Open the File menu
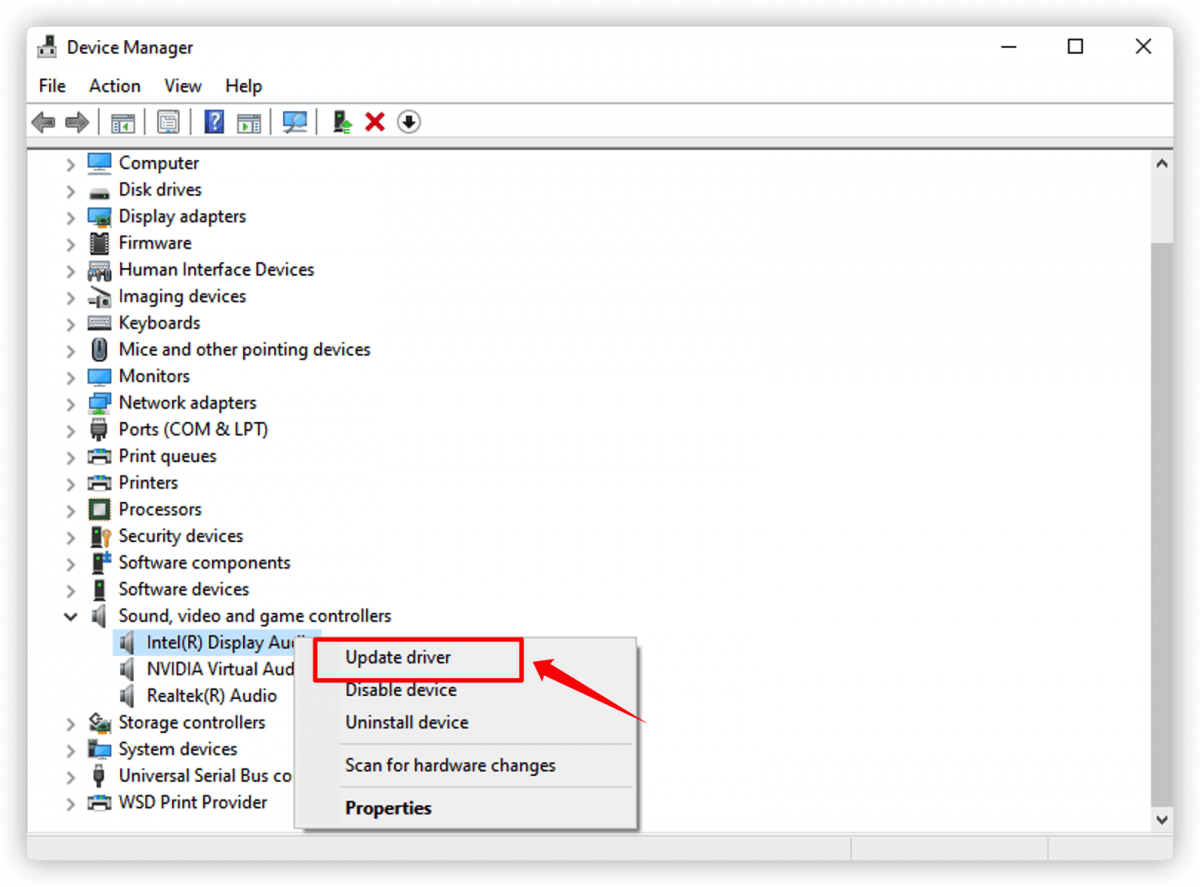 [52, 86]
